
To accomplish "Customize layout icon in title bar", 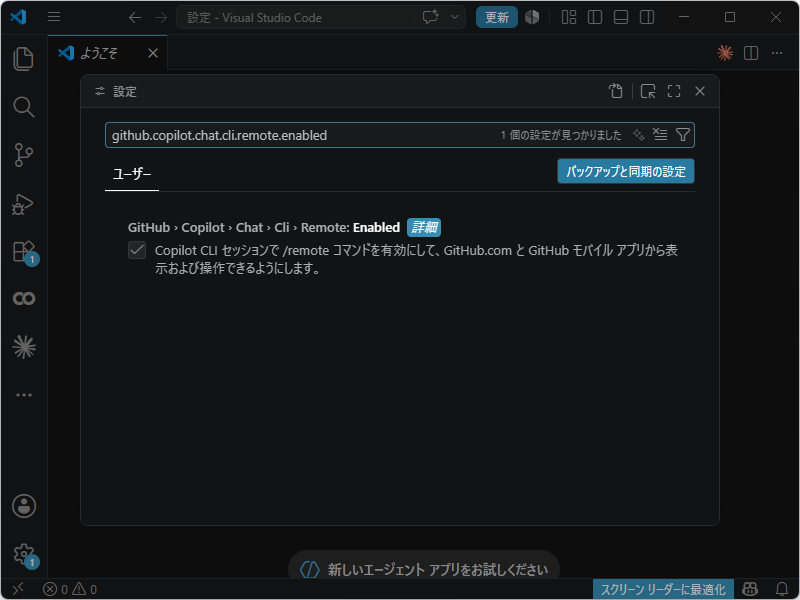I will click(x=569, y=17).
